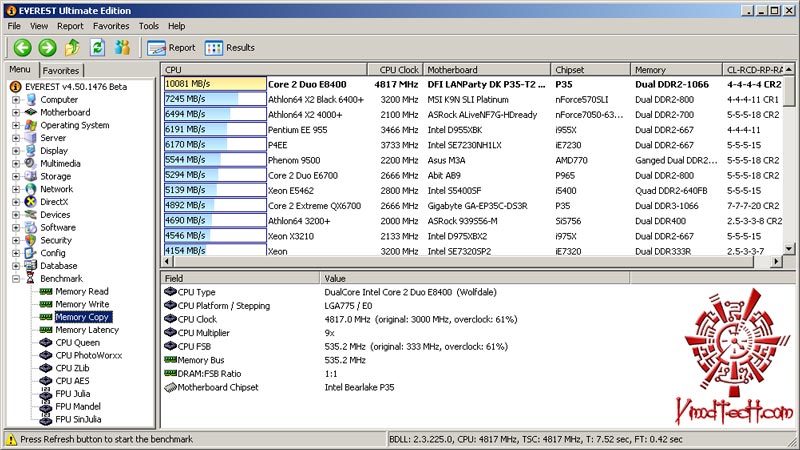800x450 pixels.
Task: Open Memory Read benchmark
Action: point(82,291)
